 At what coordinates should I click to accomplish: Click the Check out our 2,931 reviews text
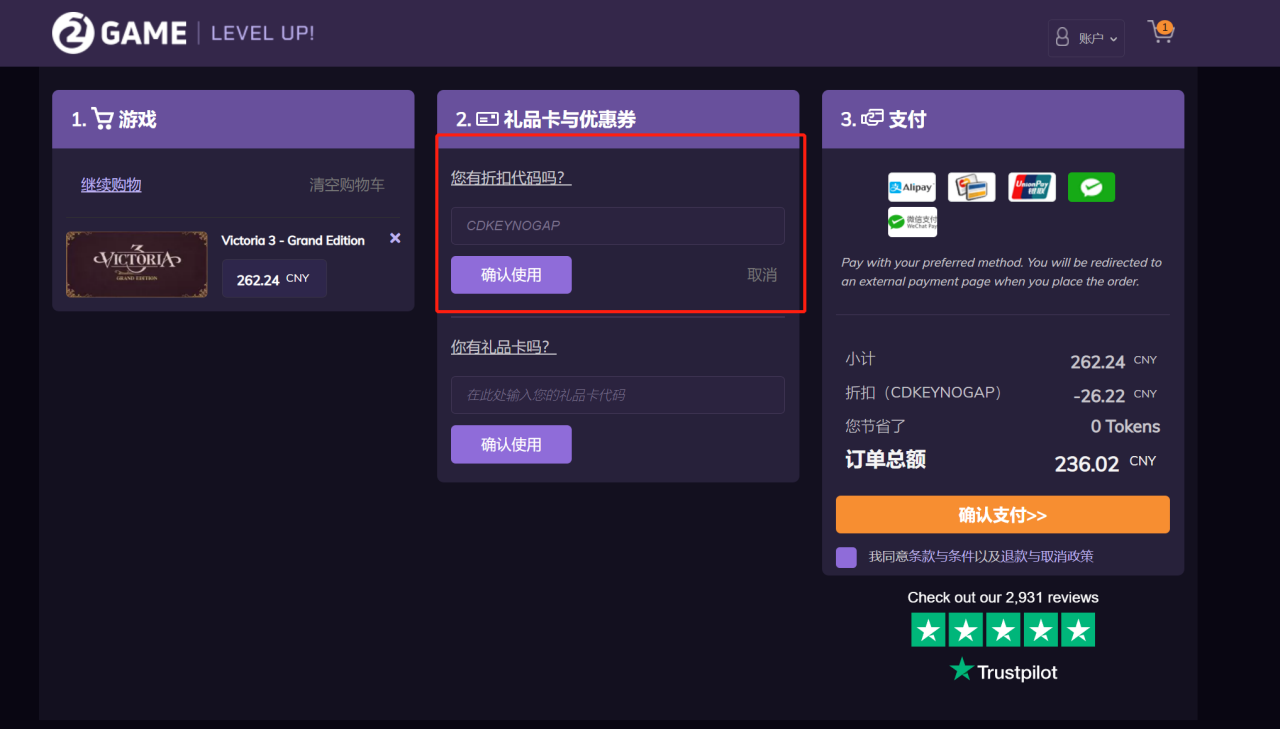point(1003,597)
